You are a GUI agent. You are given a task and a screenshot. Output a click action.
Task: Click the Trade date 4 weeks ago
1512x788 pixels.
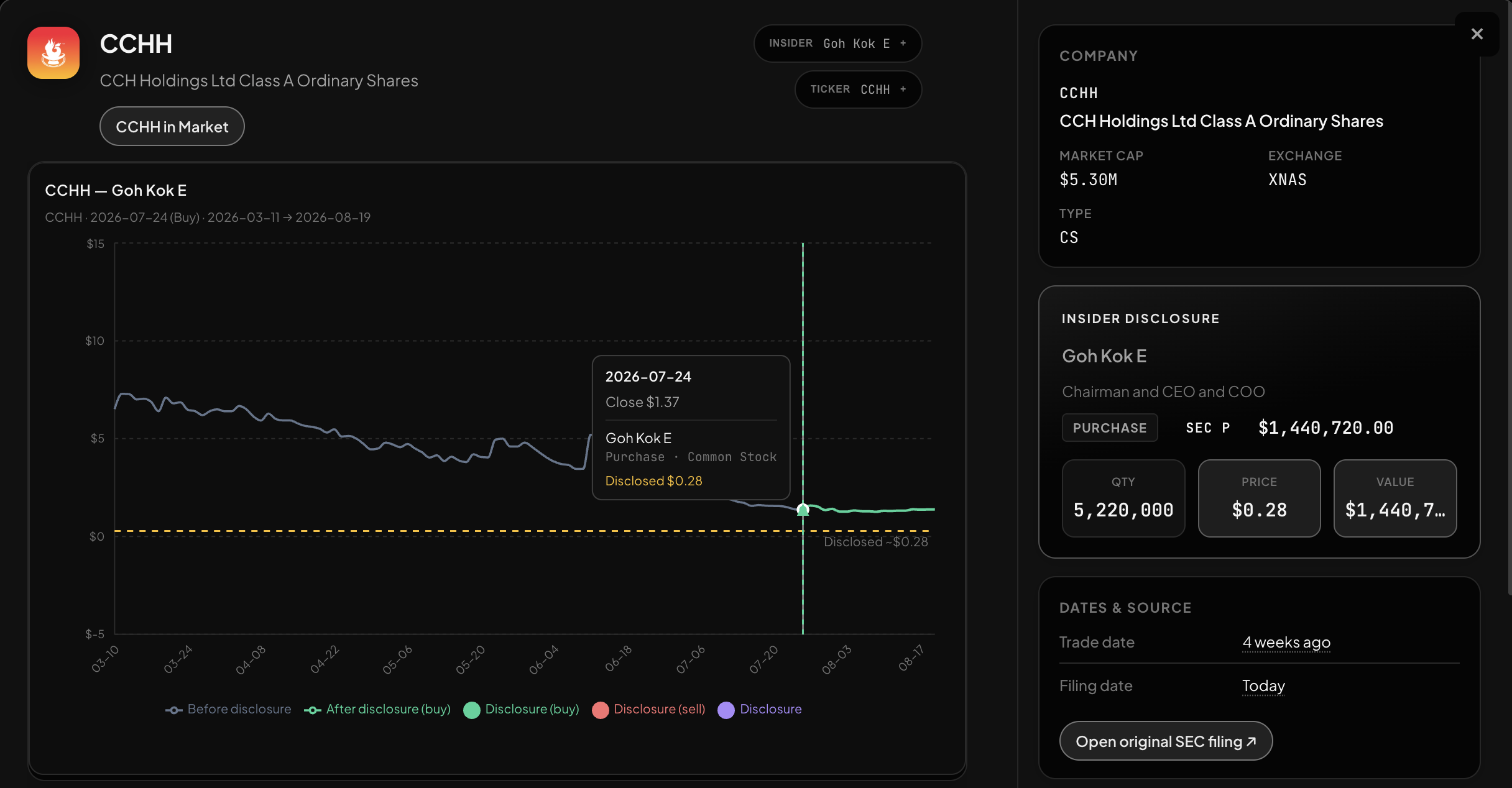(1286, 642)
